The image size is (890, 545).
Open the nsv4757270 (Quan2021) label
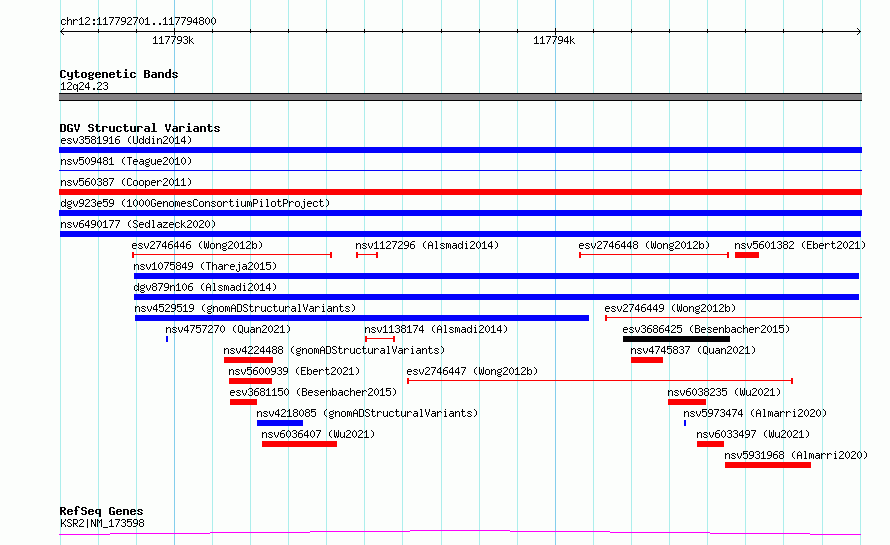228,329
